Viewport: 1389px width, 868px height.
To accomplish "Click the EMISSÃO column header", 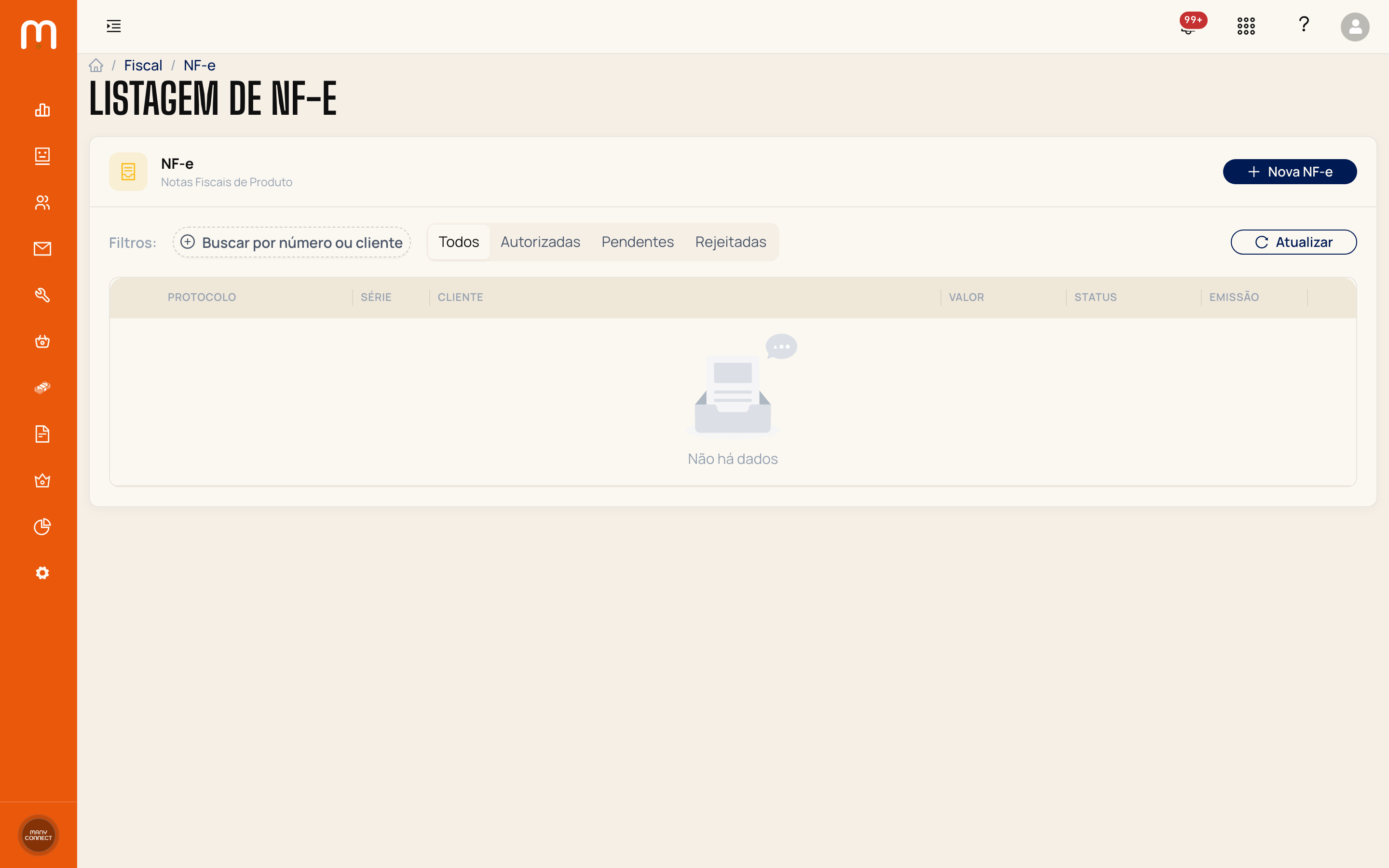I will 1234,298.
